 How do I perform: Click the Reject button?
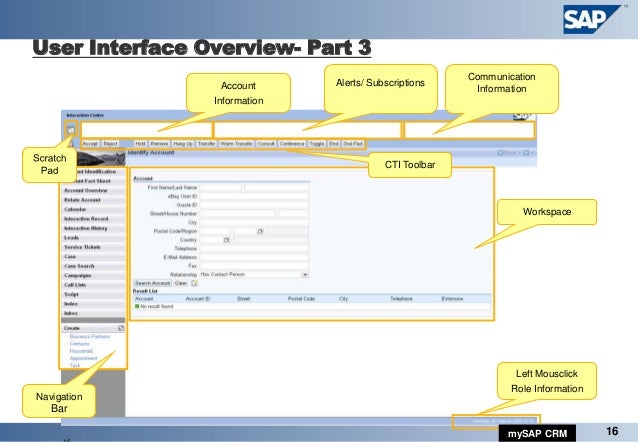point(110,144)
